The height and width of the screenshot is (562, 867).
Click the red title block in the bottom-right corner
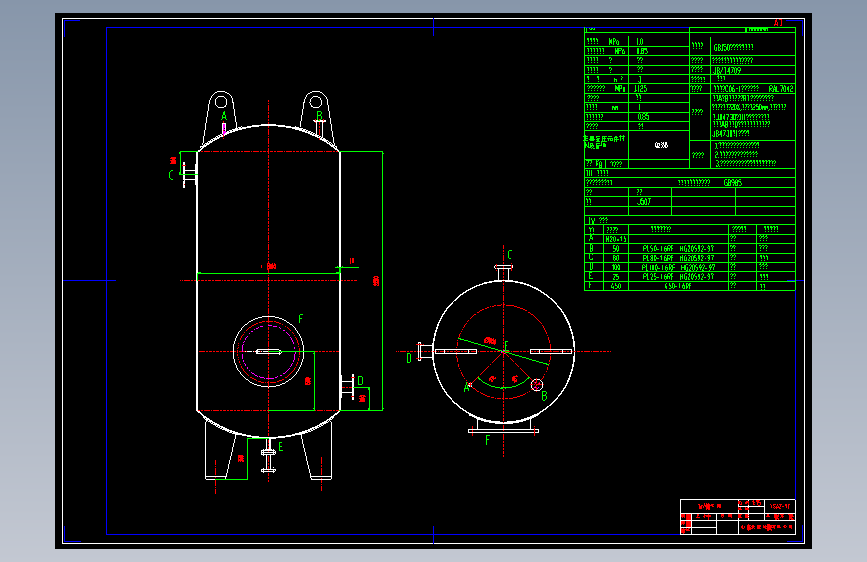pyautogui.click(x=738, y=517)
